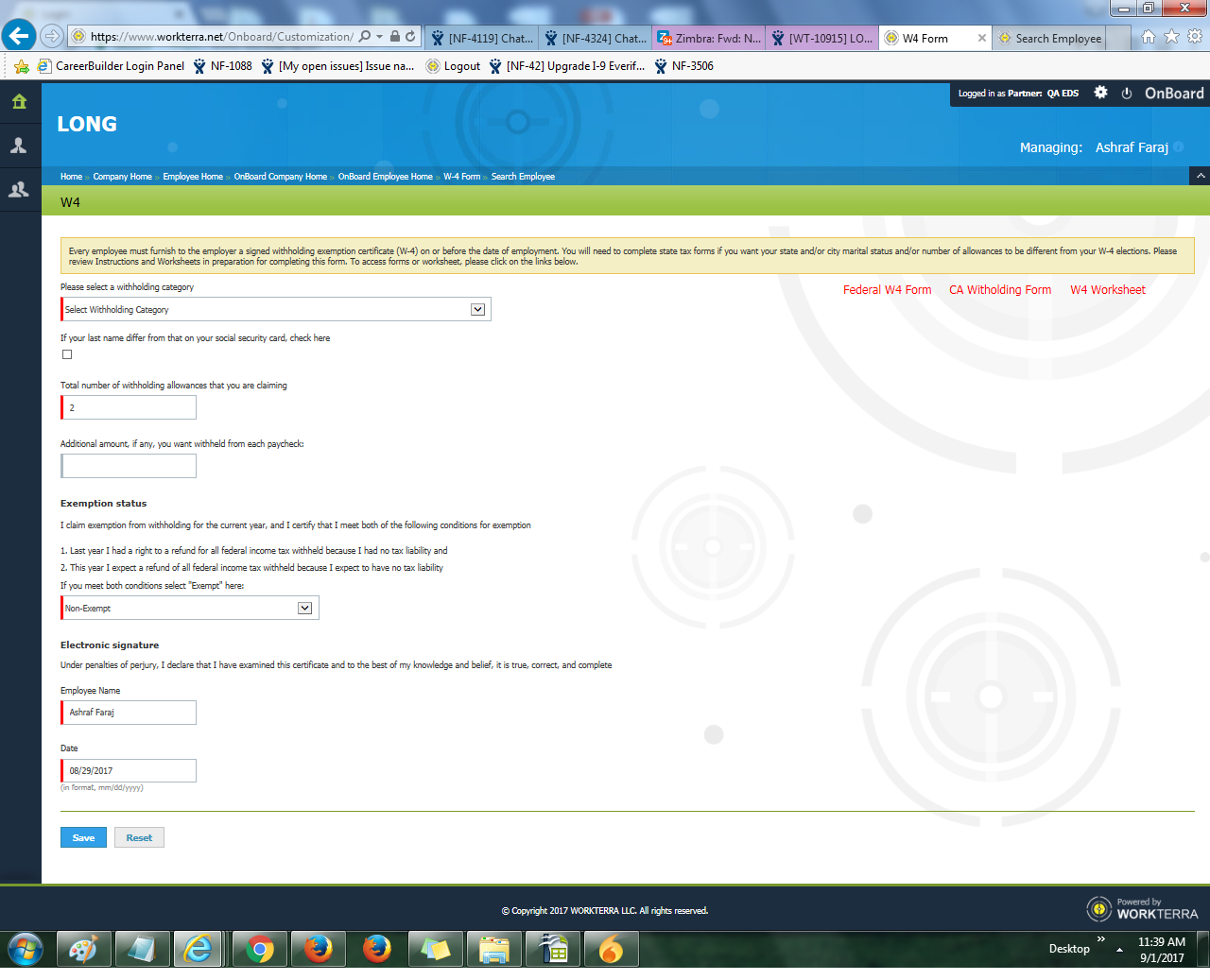This screenshot has width=1210, height=980.
Task: Check the last name differs checkbox
Action: point(67,354)
